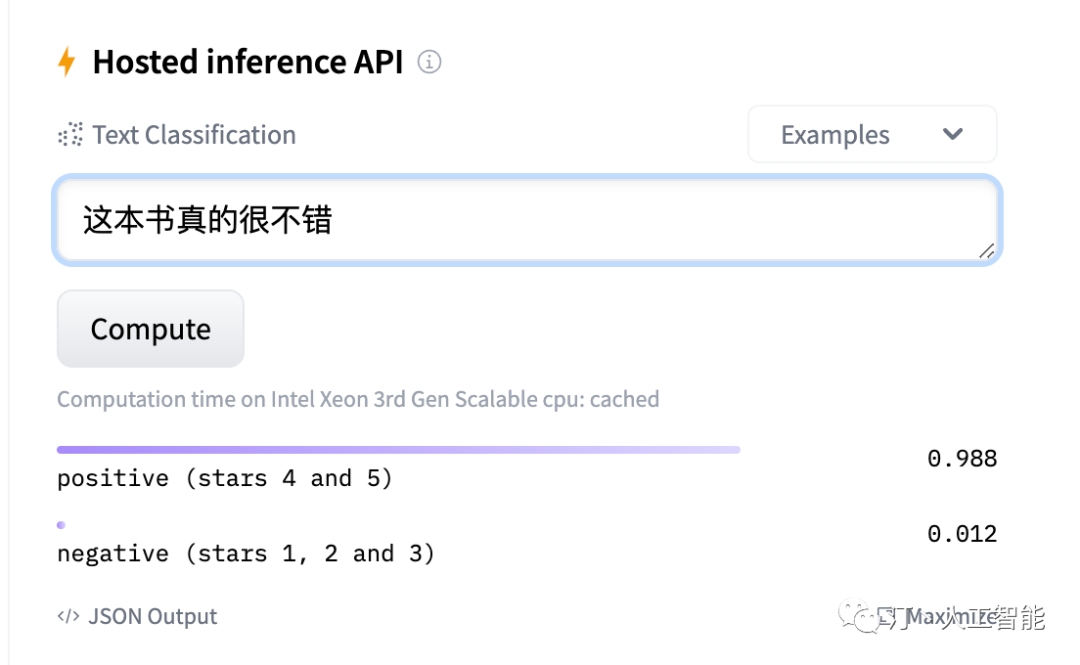Click the Hosted inference API heading
This screenshot has height=665, width=1080.
tap(247, 61)
